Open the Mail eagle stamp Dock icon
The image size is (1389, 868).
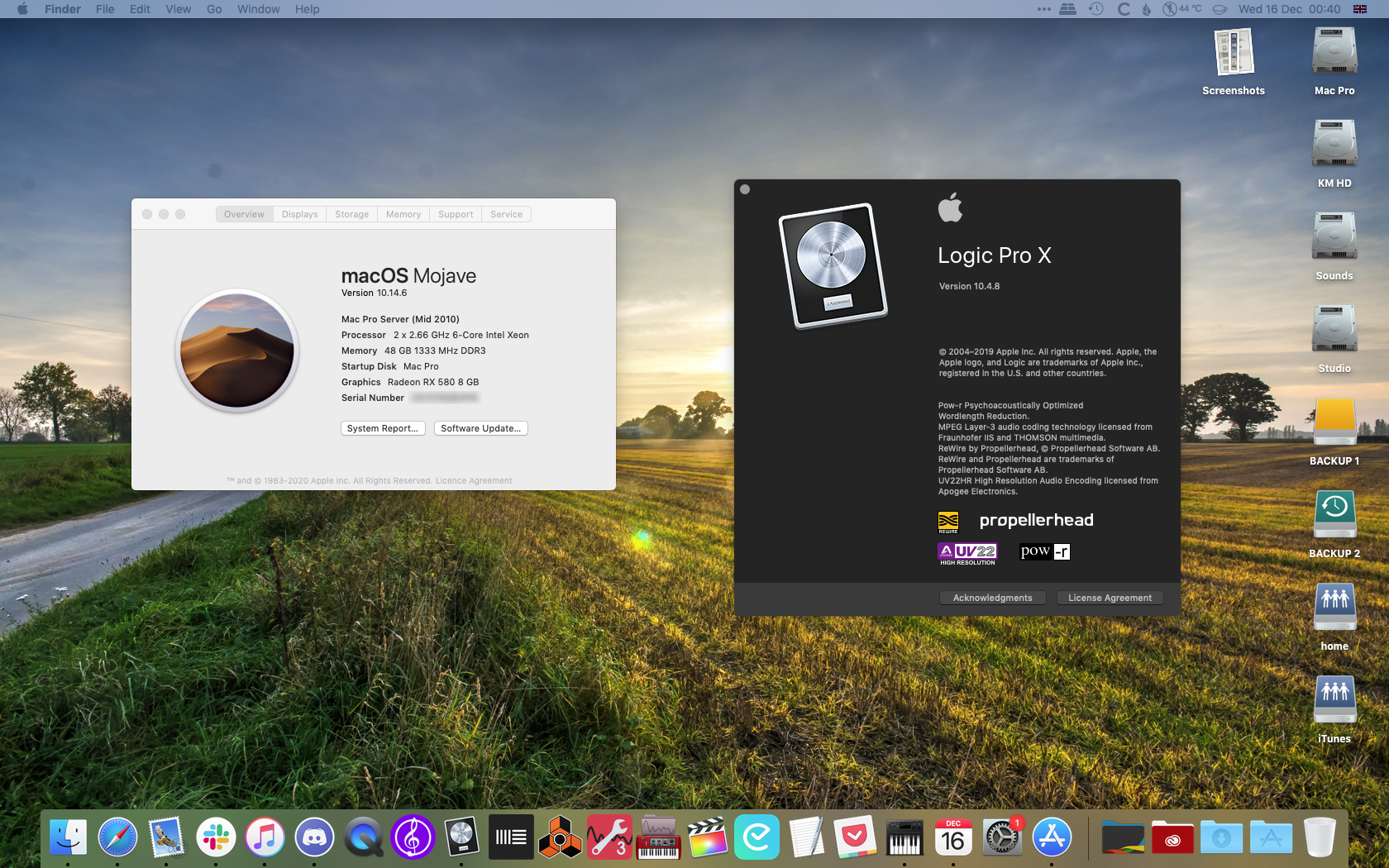point(166,837)
